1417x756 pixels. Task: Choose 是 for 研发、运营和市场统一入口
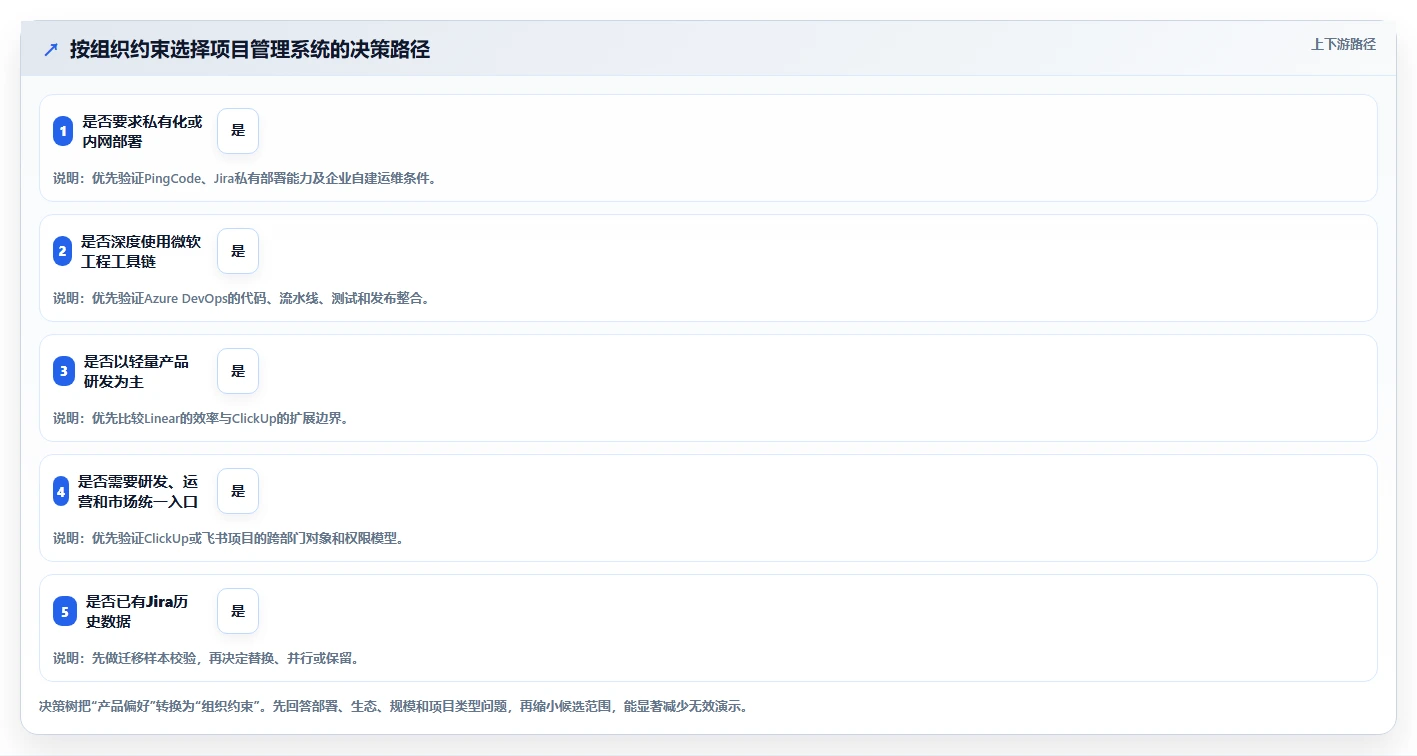pos(238,491)
